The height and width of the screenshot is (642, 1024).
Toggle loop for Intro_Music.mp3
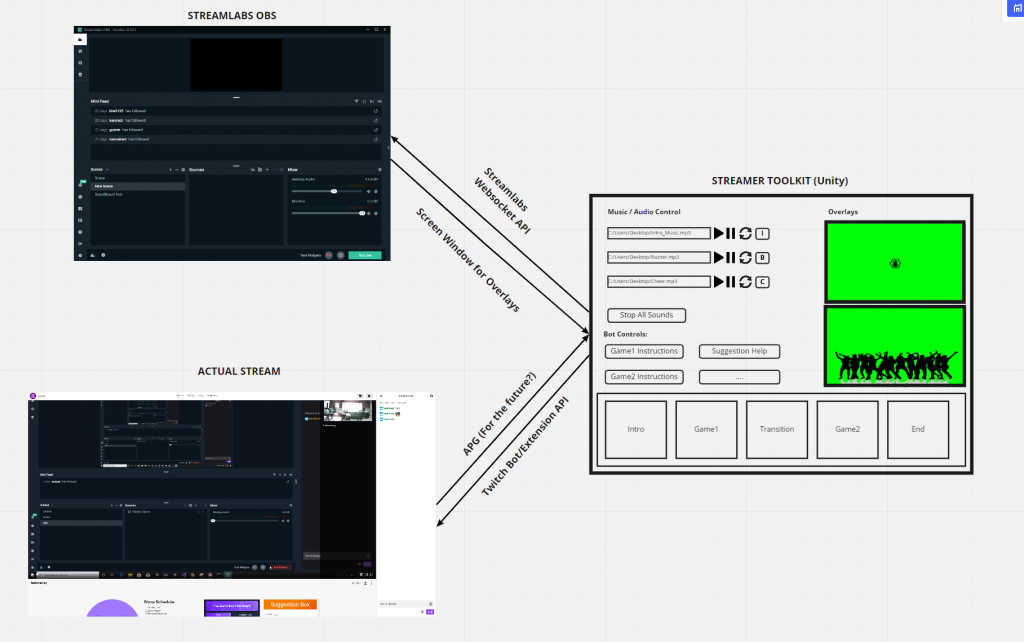click(x=745, y=233)
